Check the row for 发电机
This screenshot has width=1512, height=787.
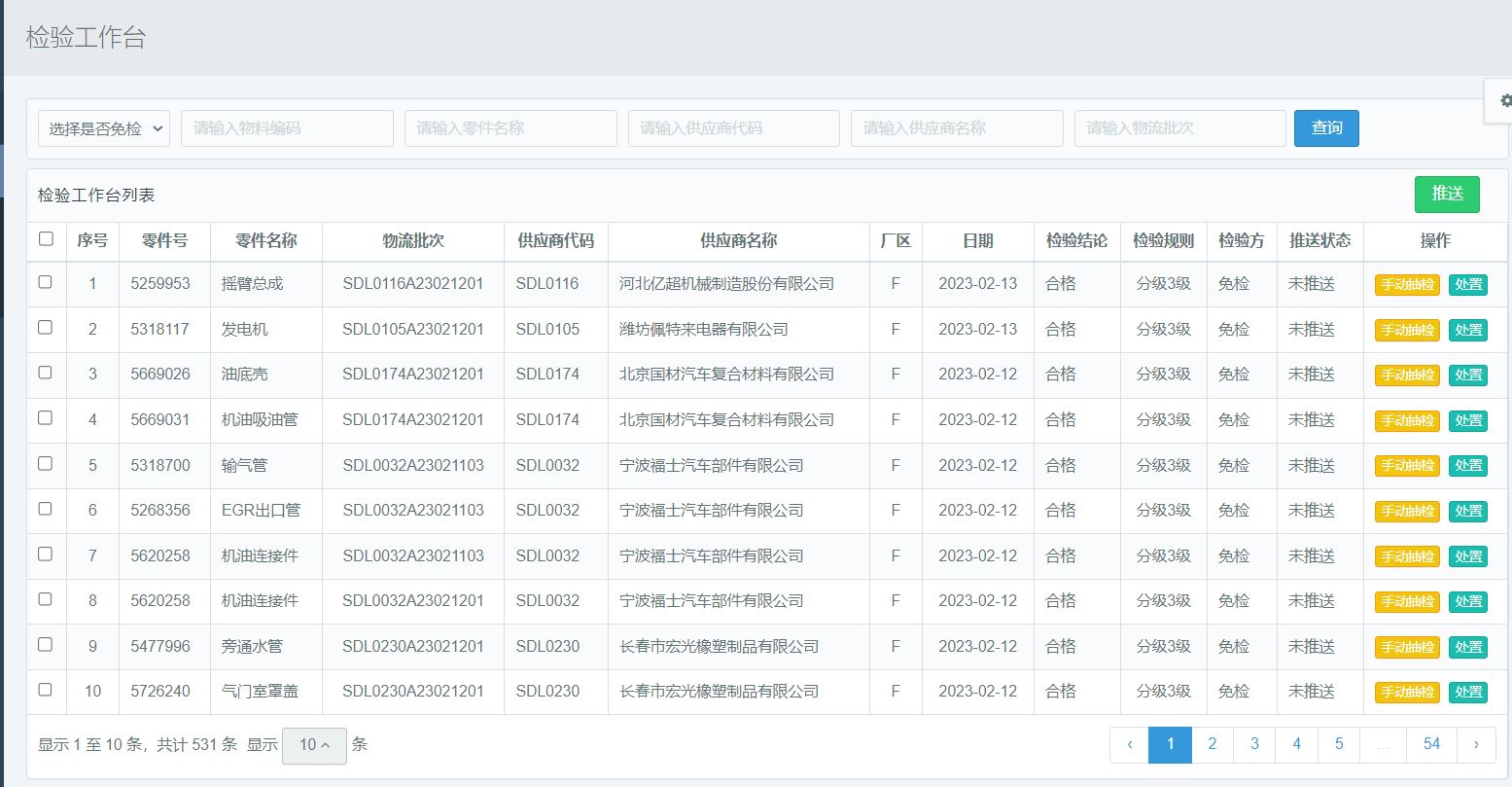point(45,328)
